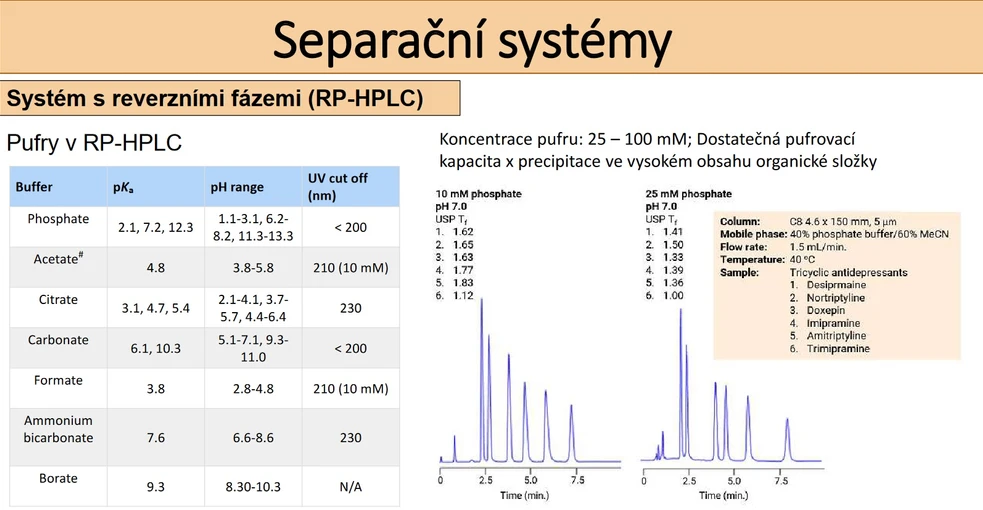The width and height of the screenshot is (983, 510).
Task: Click 'C8 4.6 x 150 mm, 5 µm' value
Action: (843, 221)
